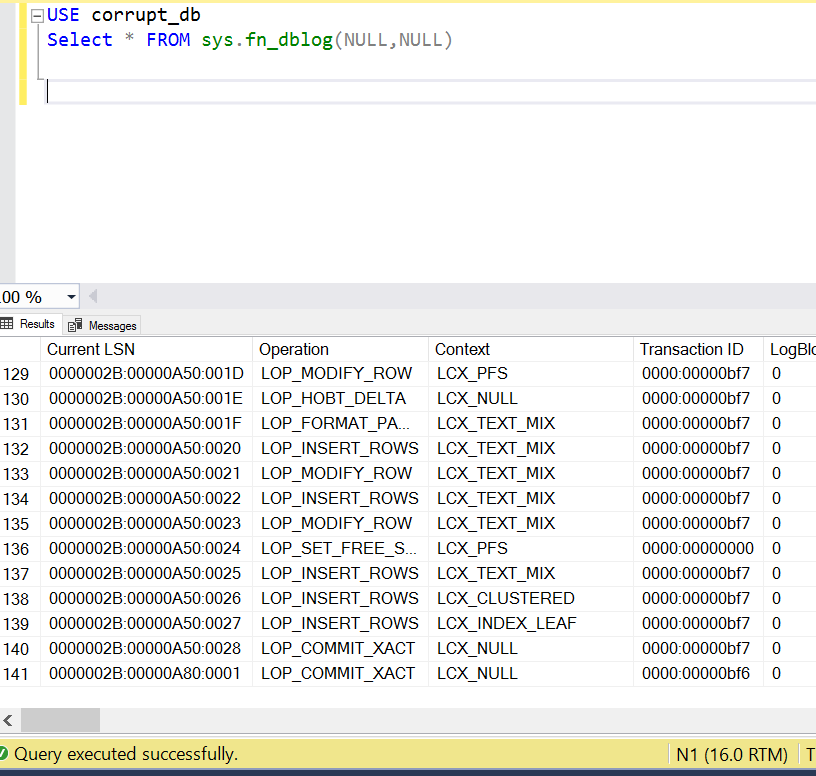
Task: Select row header 135
Action: point(20,524)
